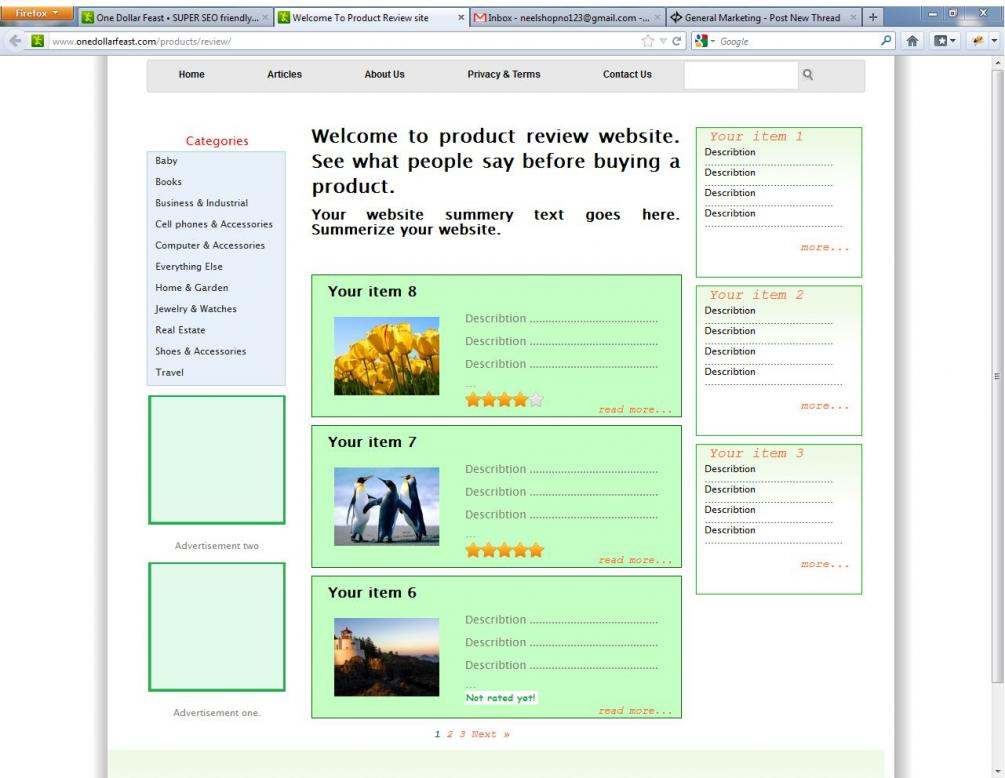Click the website search input box
This screenshot has width=1005, height=778.
[741, 75]
